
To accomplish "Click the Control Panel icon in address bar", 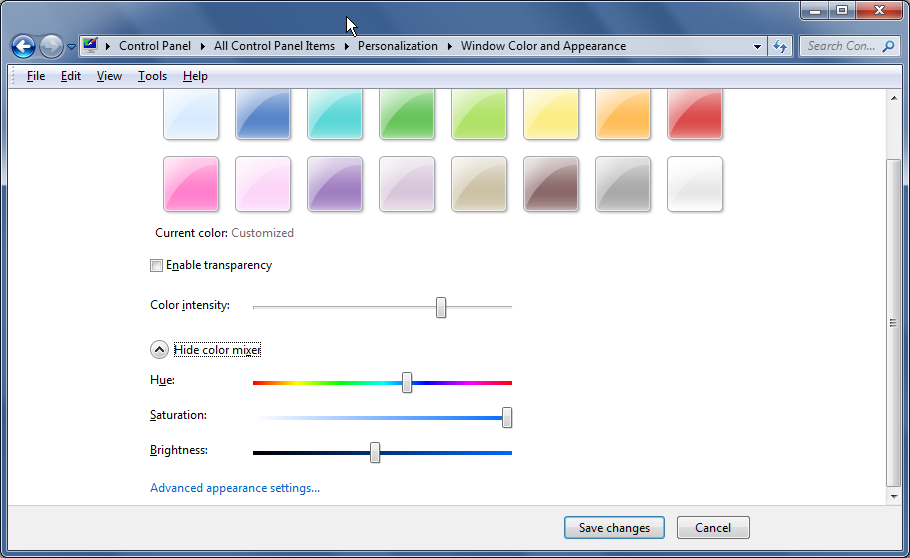I will pos(90,45).
